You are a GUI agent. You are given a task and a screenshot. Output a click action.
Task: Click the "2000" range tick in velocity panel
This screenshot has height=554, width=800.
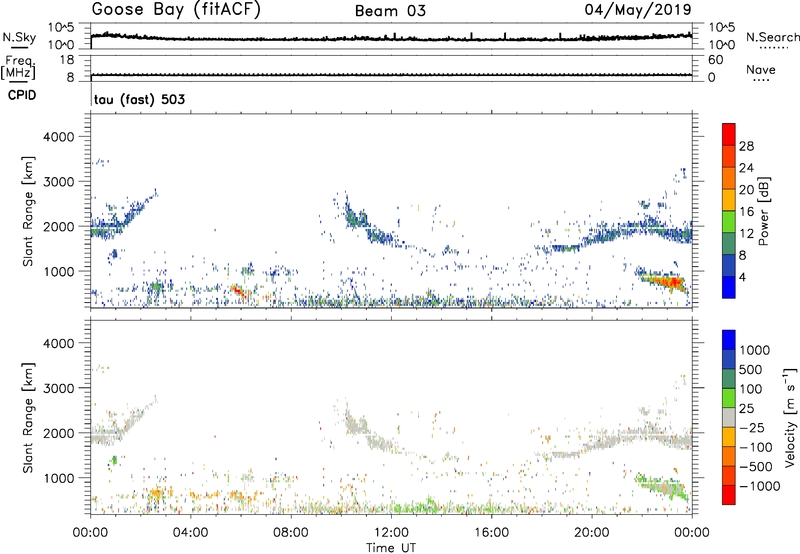(58, 433)
